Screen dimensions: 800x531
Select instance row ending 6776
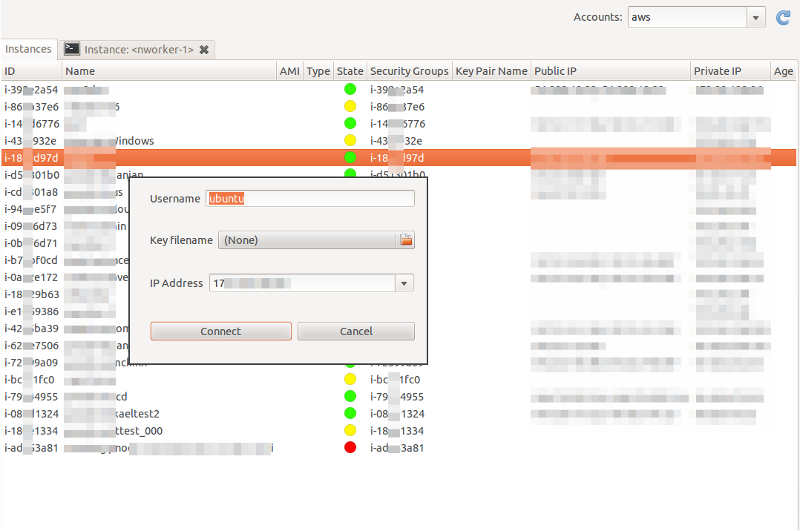click(x=398, y=124)
